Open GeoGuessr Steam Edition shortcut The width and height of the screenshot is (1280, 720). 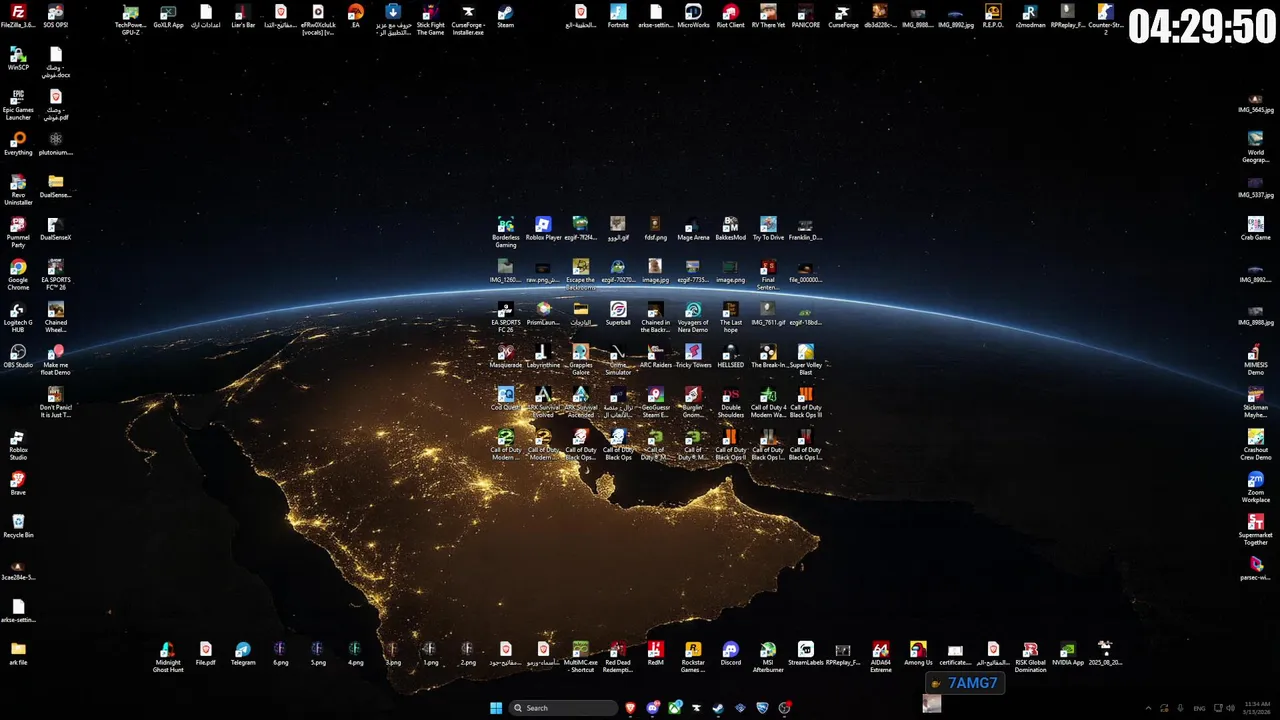tap(656, 402)
